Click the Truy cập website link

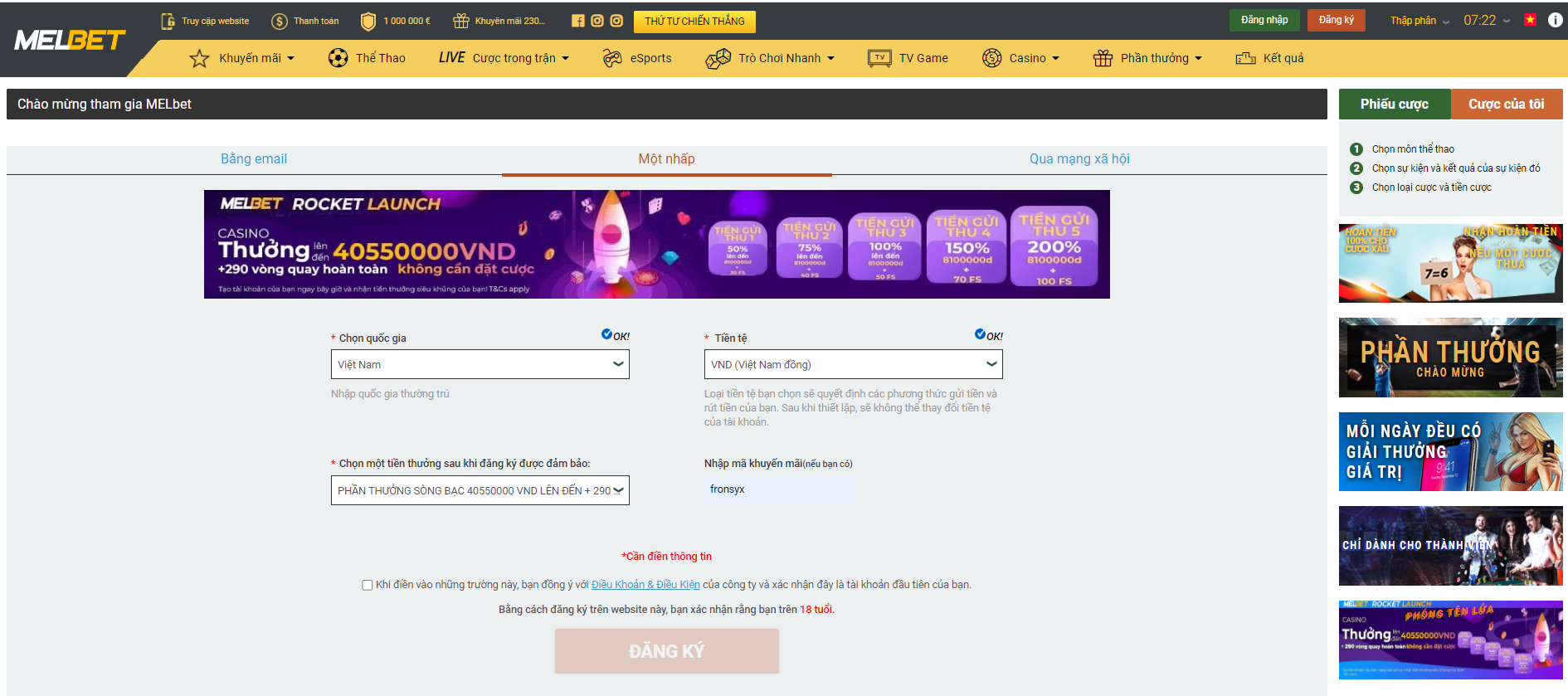[215, 21]
